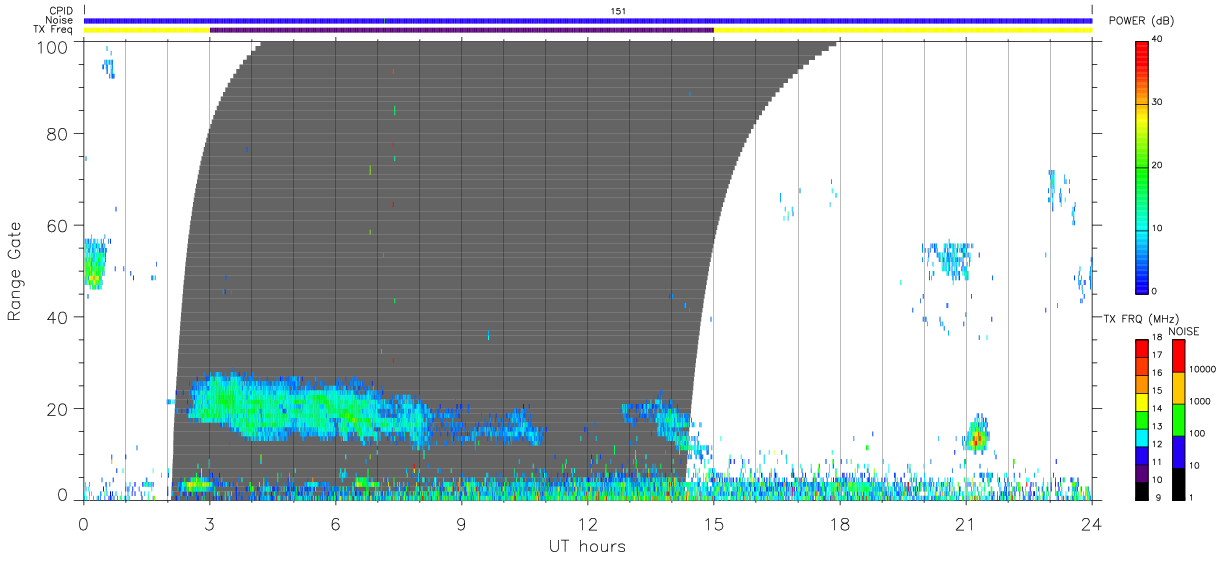Click the Range Gate axis title

click(x=15, y=271)
